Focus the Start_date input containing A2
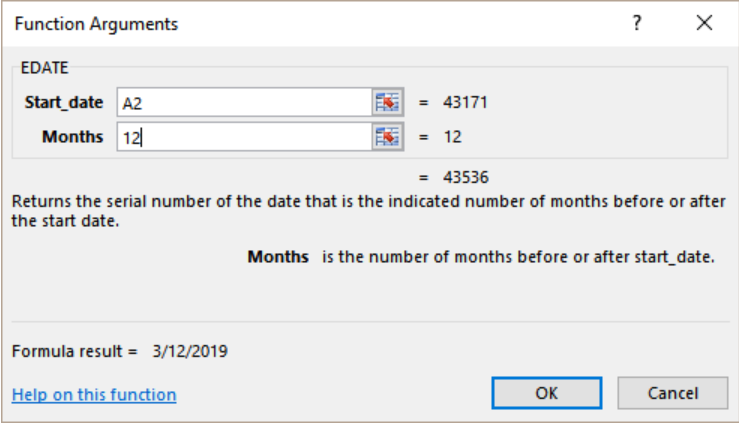The height and width of the screenshot is (425, 739). tap(245, 102)
